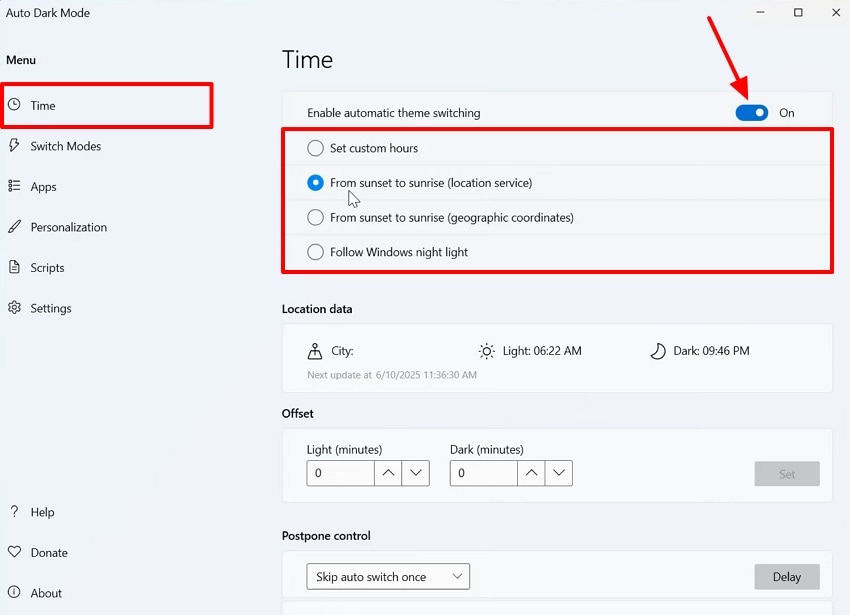Open the Help page
850x615 pixels.
(x=41, y=512)
